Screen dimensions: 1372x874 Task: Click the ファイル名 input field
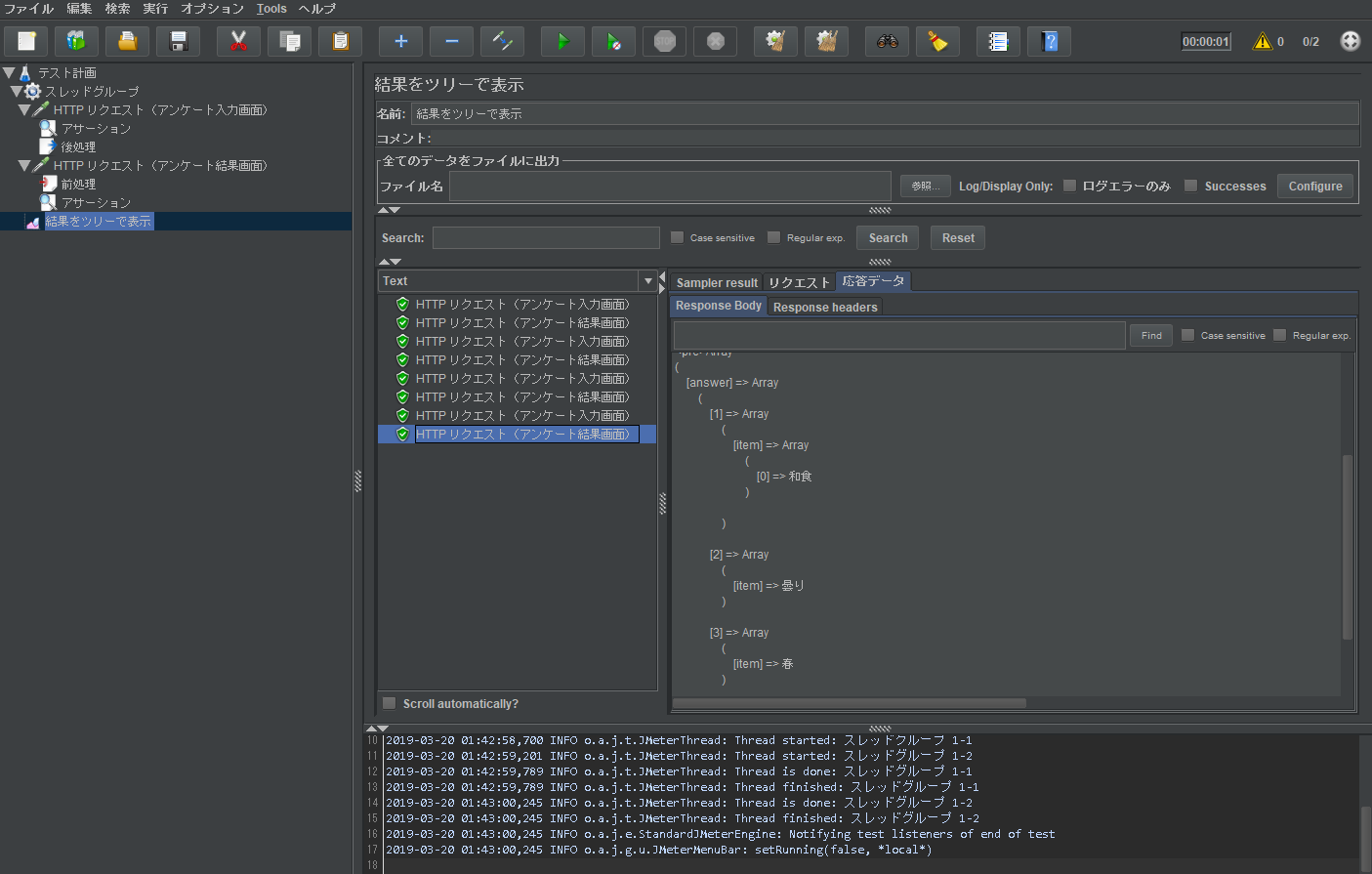(x=670, y=186)
